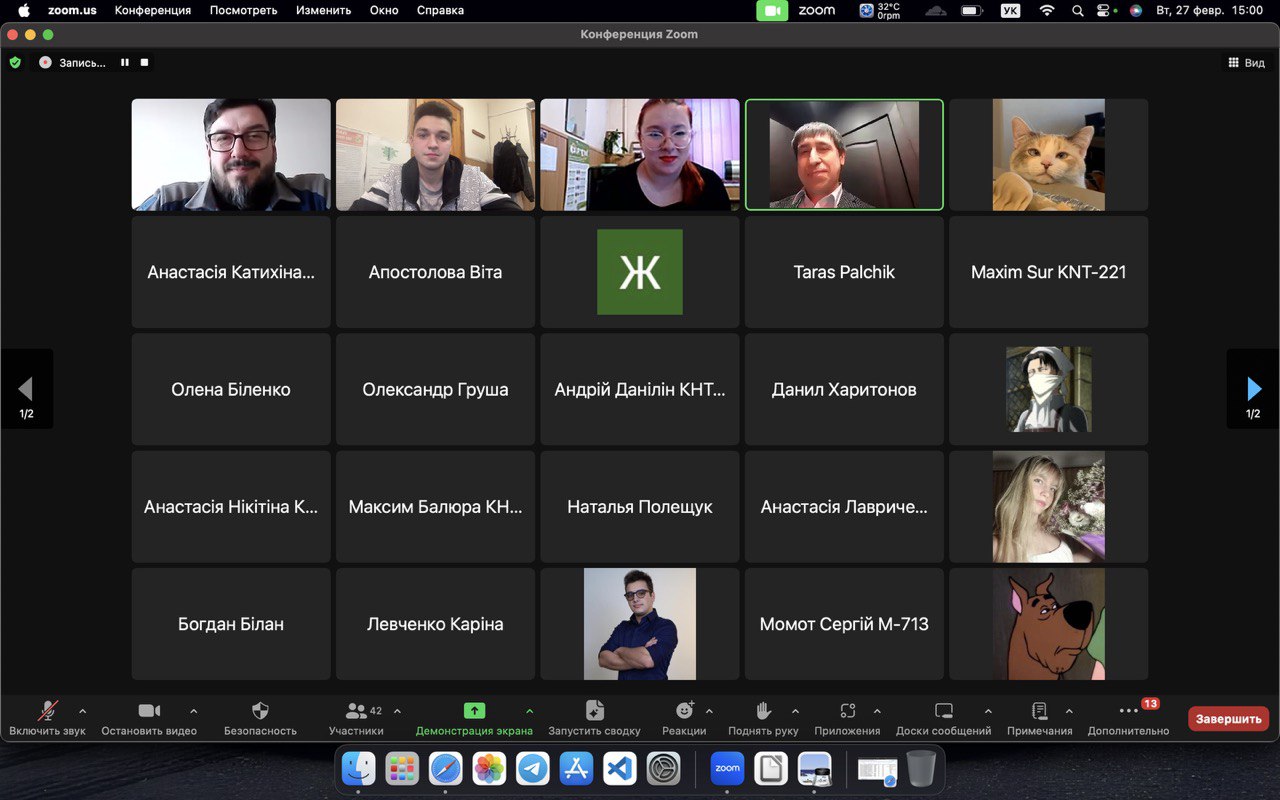Start the meeting summary (Запустить сводку)
1280x800 pixels.
tap(594, 711)
